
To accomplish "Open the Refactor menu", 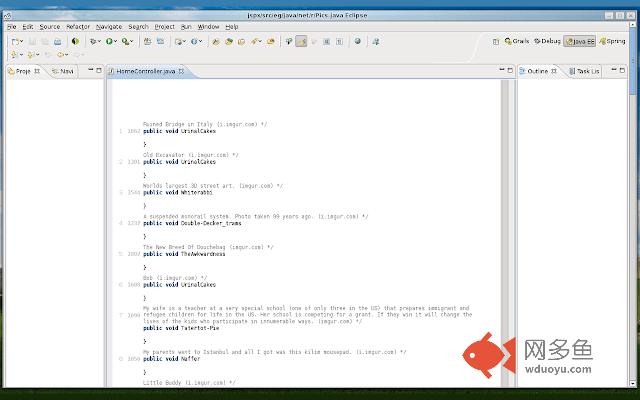I will pyautogui.click(x=78, y=27).
